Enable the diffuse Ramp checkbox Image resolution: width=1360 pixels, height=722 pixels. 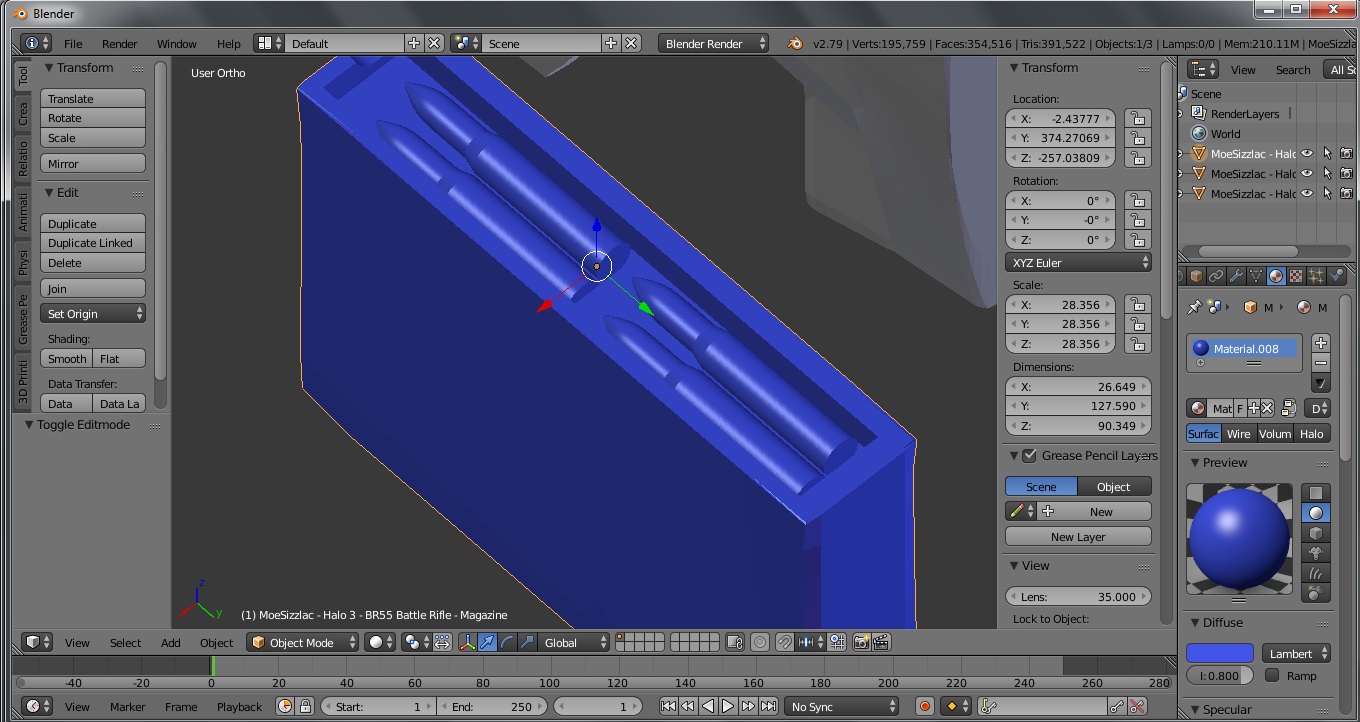tap(1272, 676)
